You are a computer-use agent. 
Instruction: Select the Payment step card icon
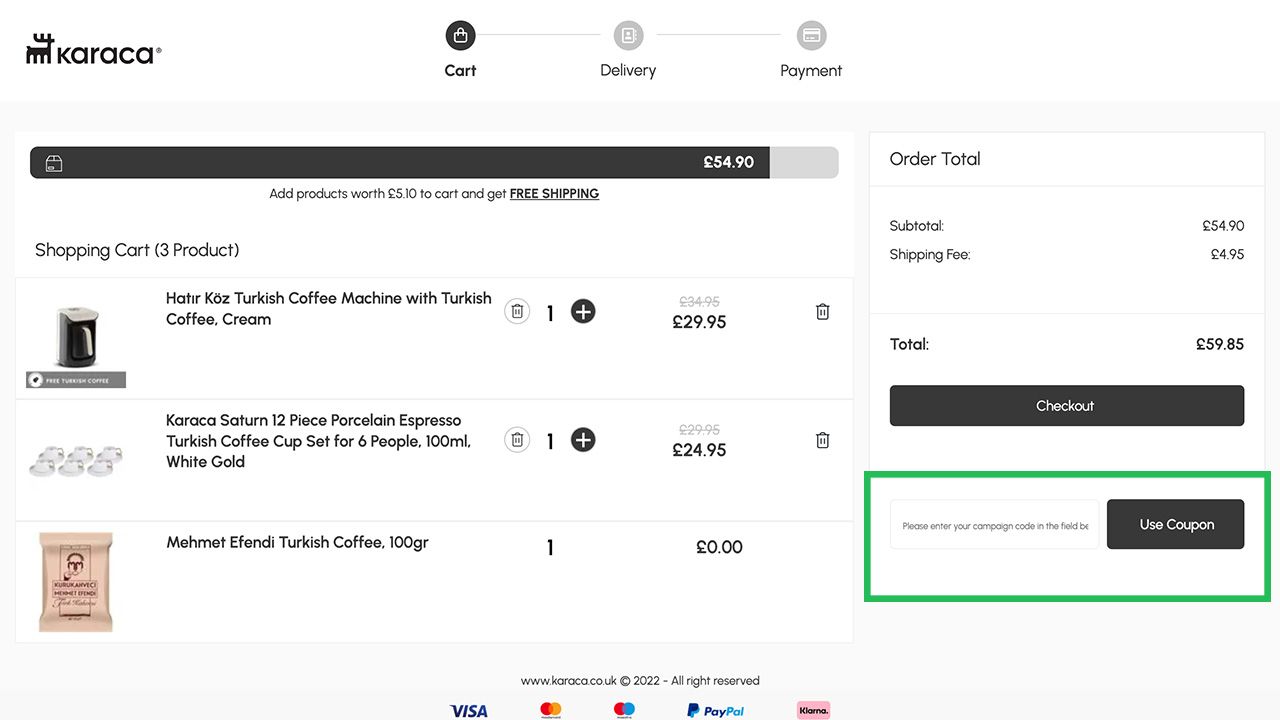tap(811, 36)
